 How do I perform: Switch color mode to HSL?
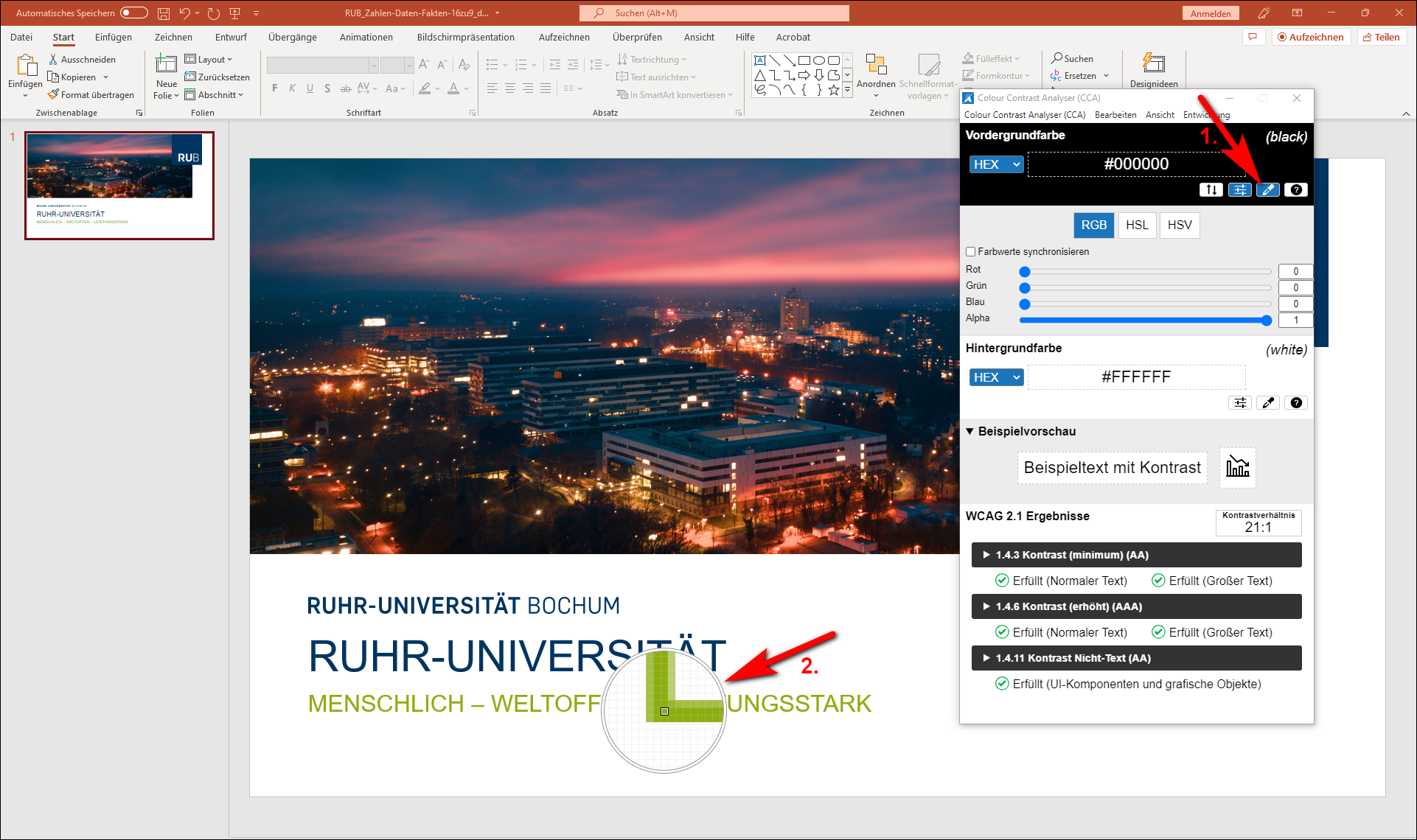(1137, 225)
